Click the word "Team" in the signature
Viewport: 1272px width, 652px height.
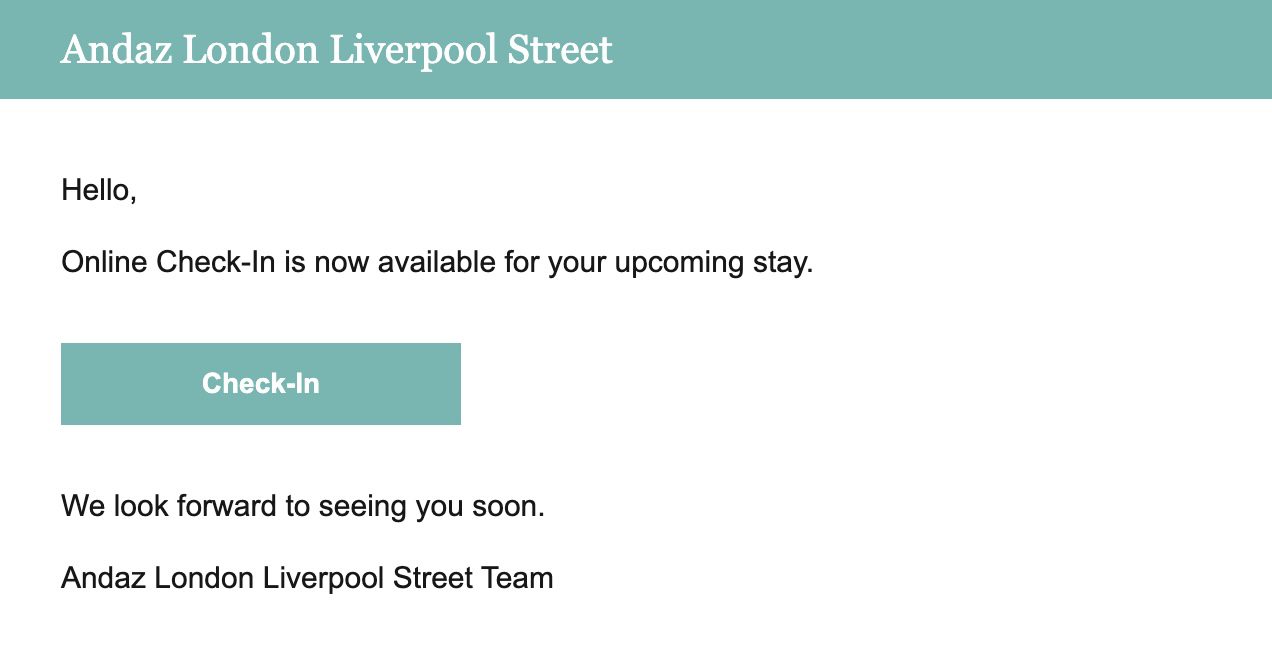[516, 578]
